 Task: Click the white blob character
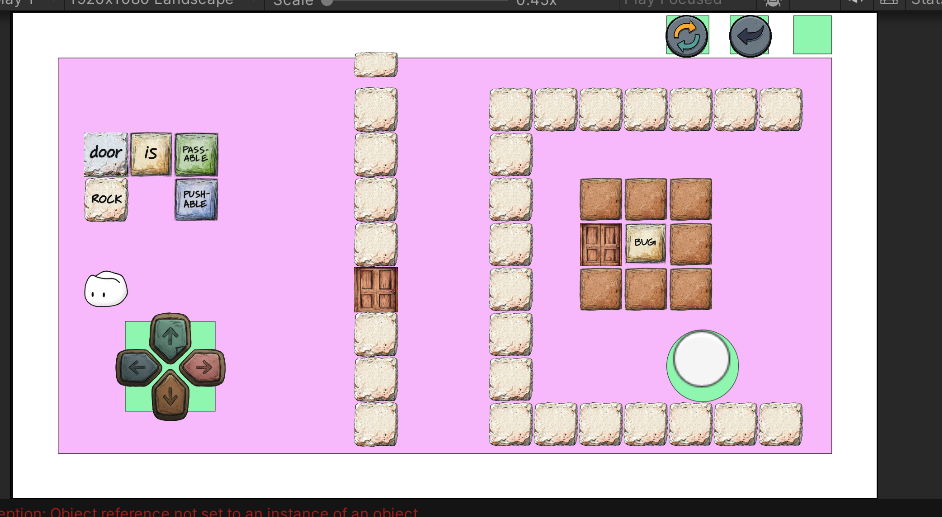click(105, 289)
